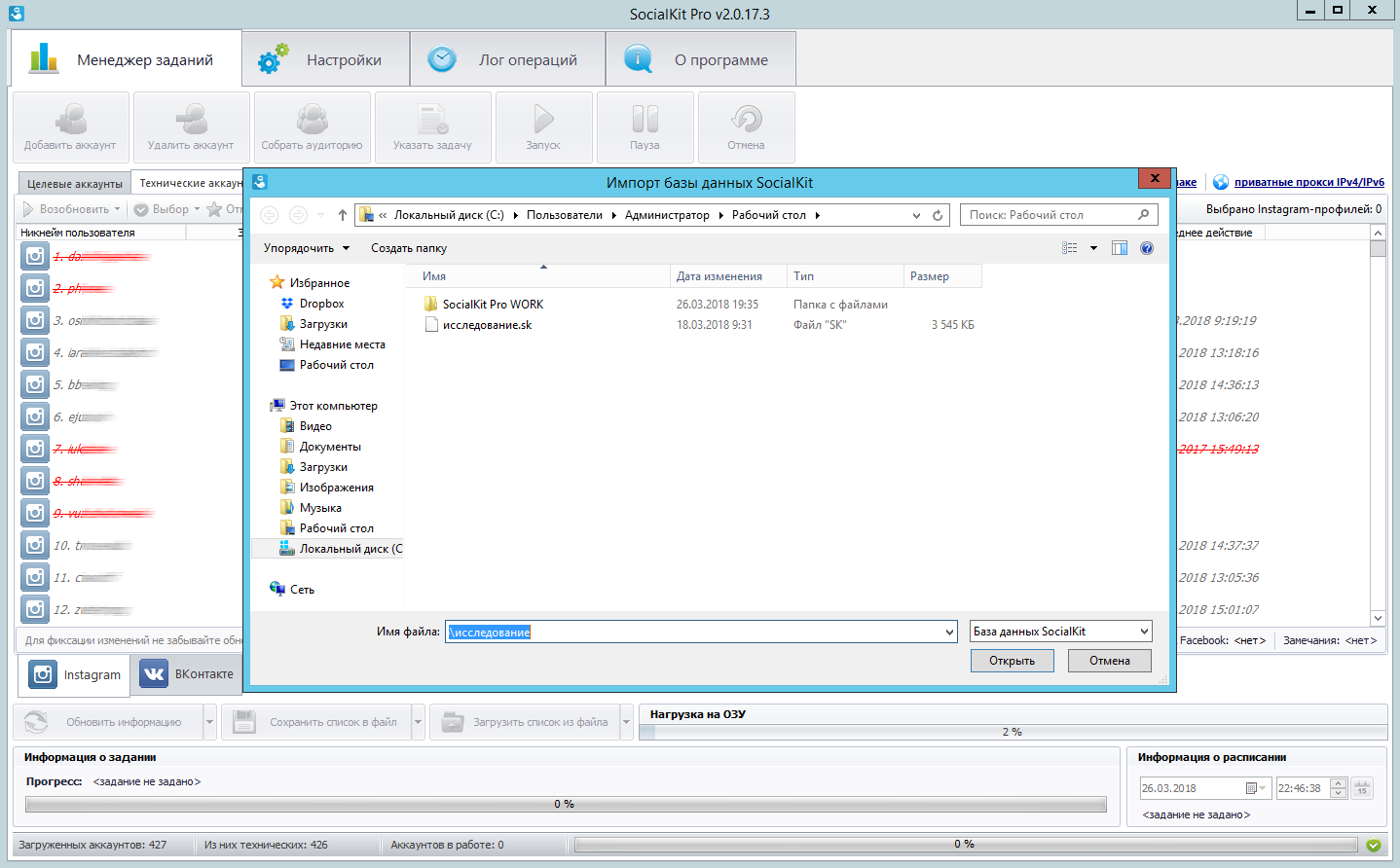Open the Выбор dropdown

(166, 209)
